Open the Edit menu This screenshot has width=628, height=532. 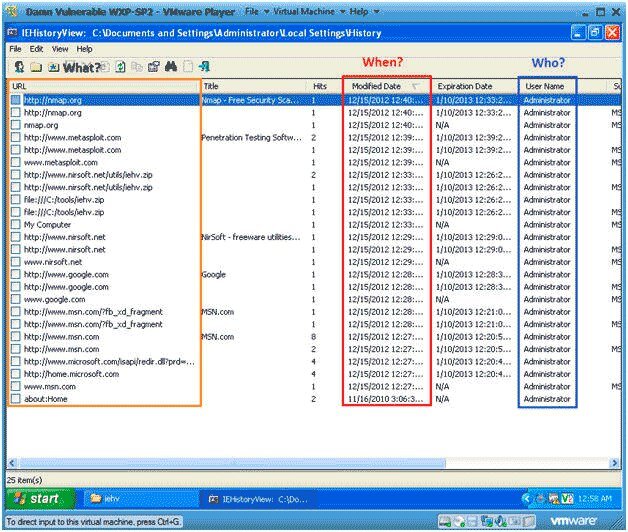click(36, 49)
